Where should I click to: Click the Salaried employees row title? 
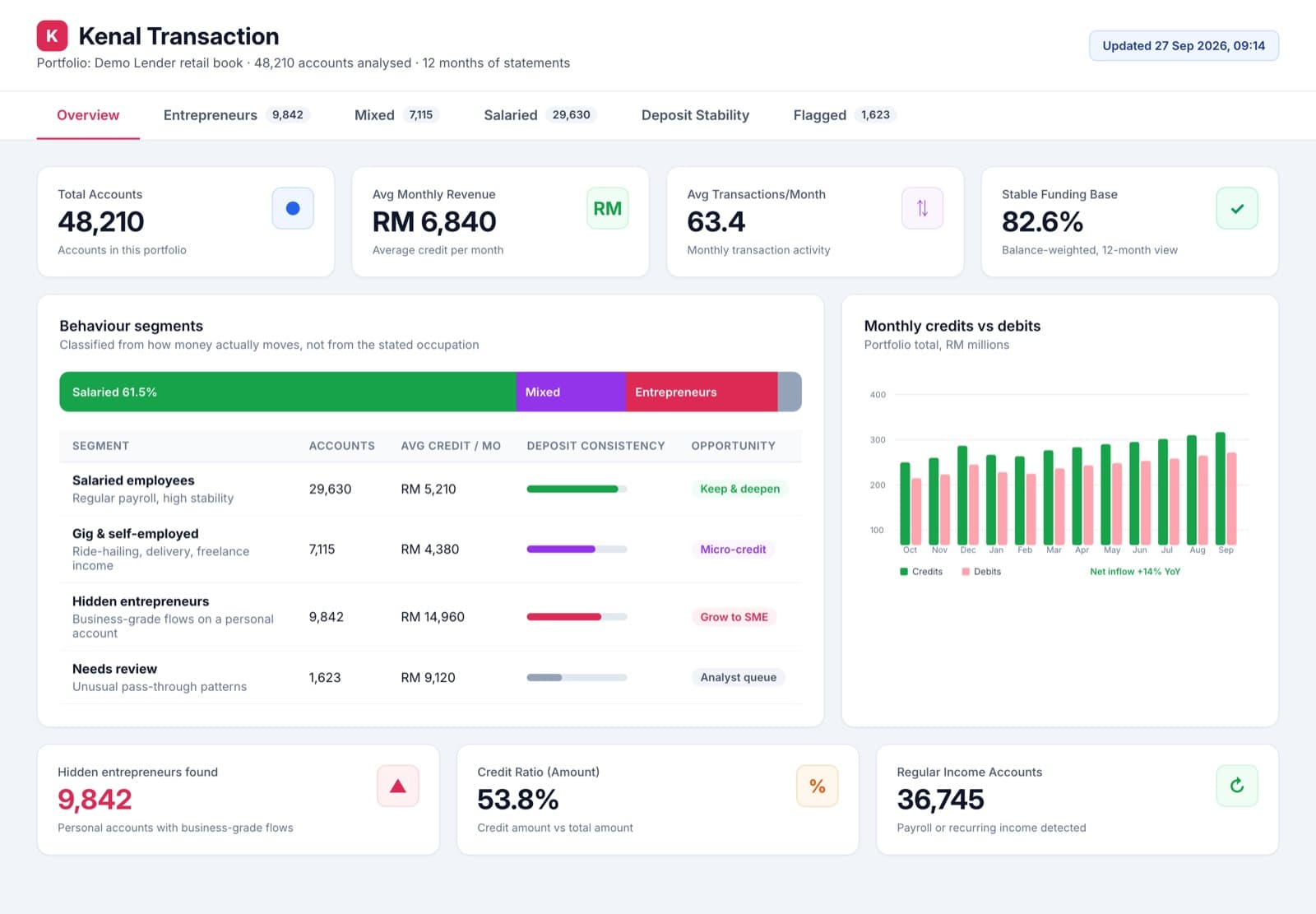click(x=133, y=480)
